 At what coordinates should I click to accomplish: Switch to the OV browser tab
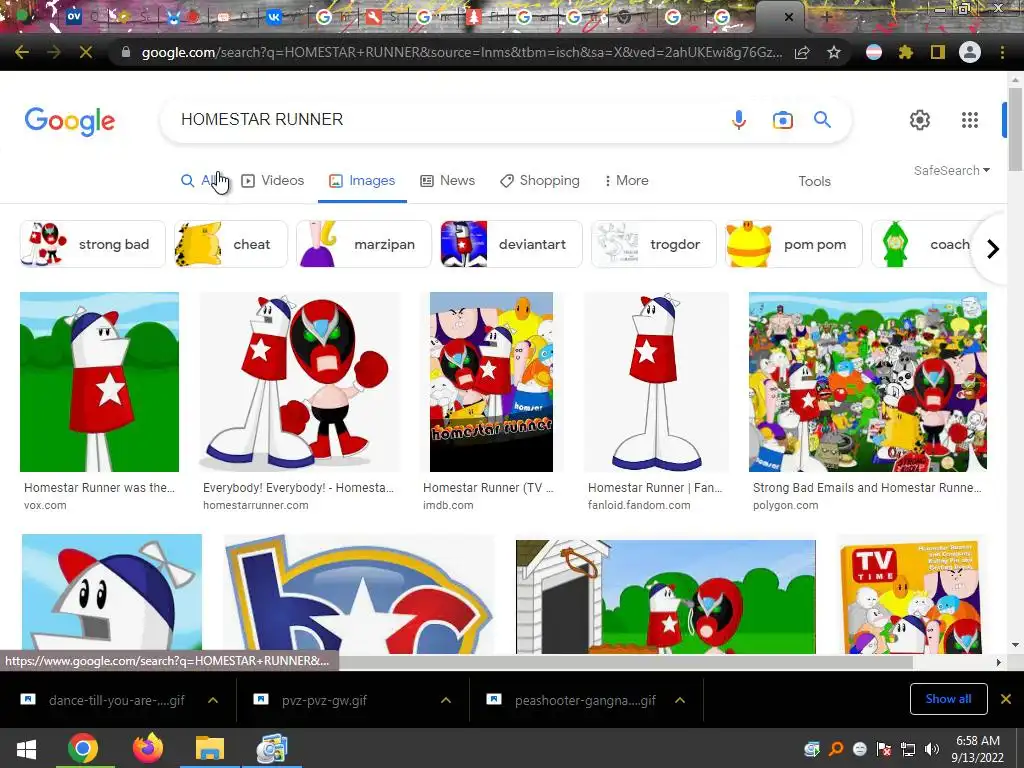pyautogui.click(x=74, y=18)
